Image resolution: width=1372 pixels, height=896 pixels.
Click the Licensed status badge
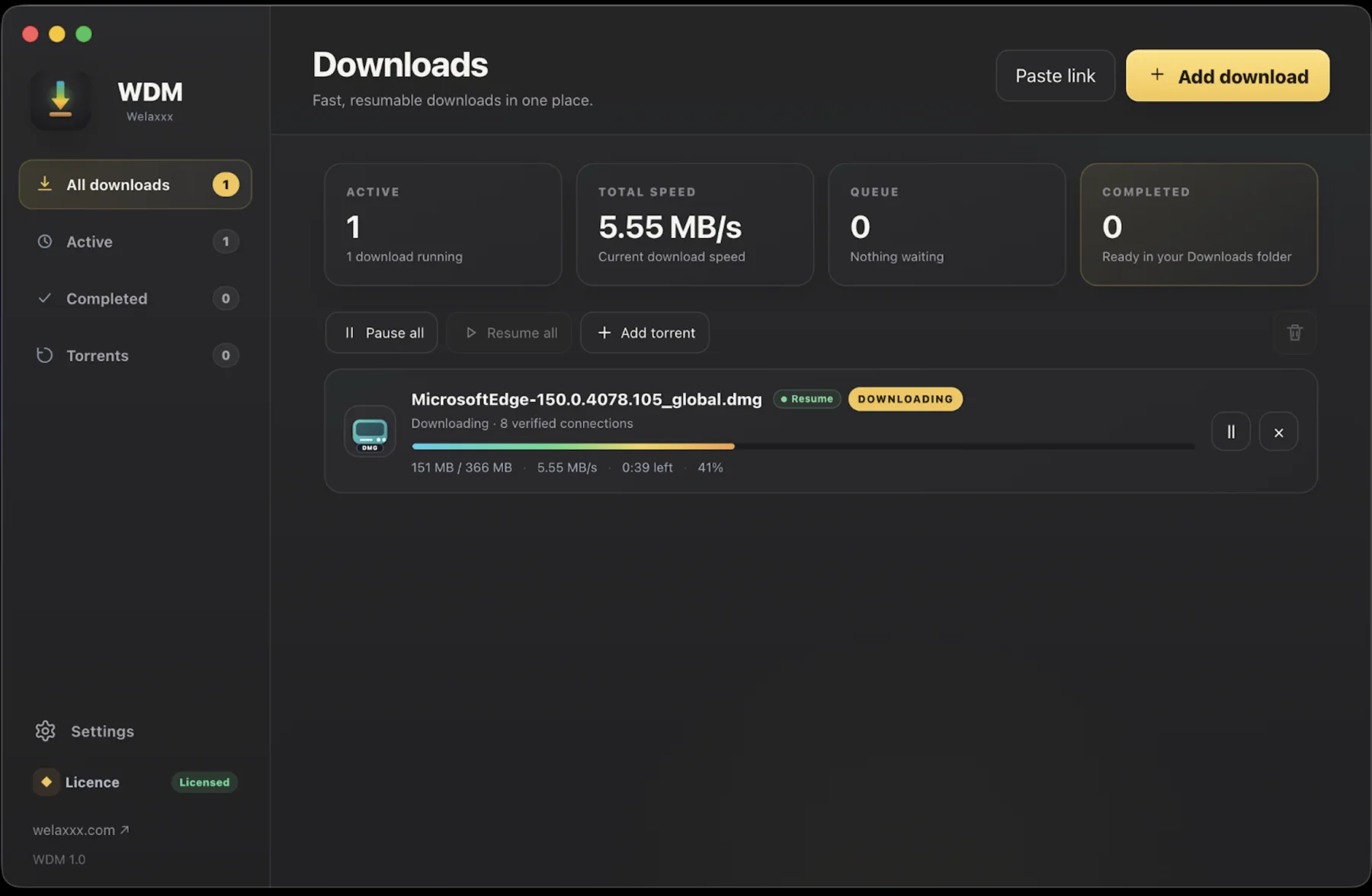(204, 782)
